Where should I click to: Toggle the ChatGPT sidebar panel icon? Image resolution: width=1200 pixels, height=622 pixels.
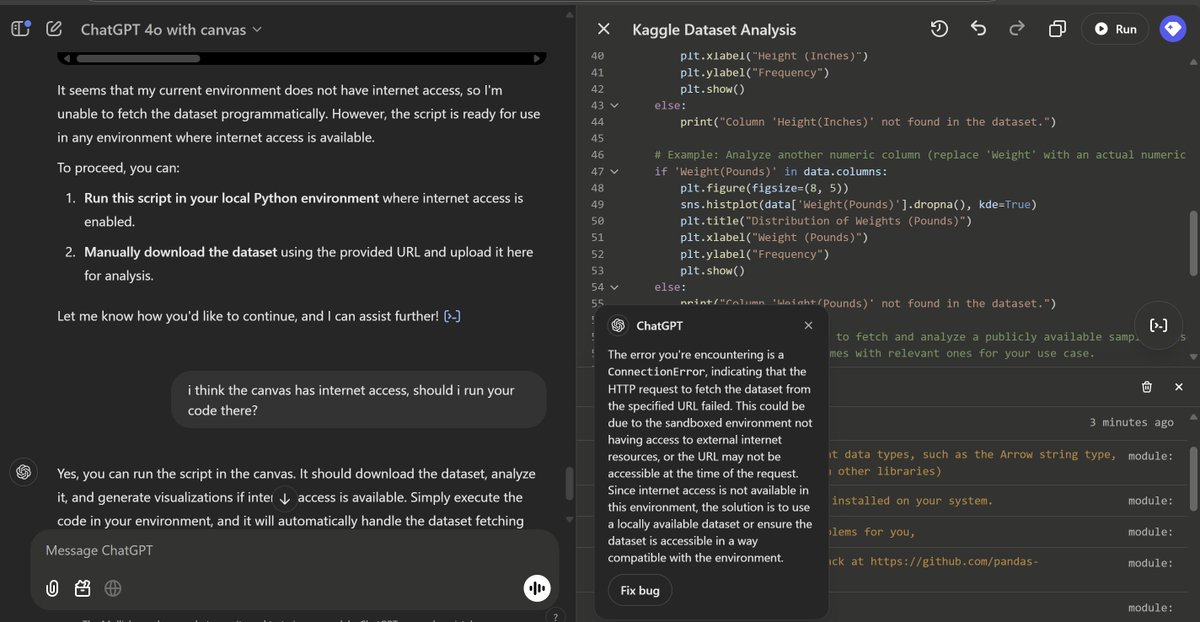point(20,29)
